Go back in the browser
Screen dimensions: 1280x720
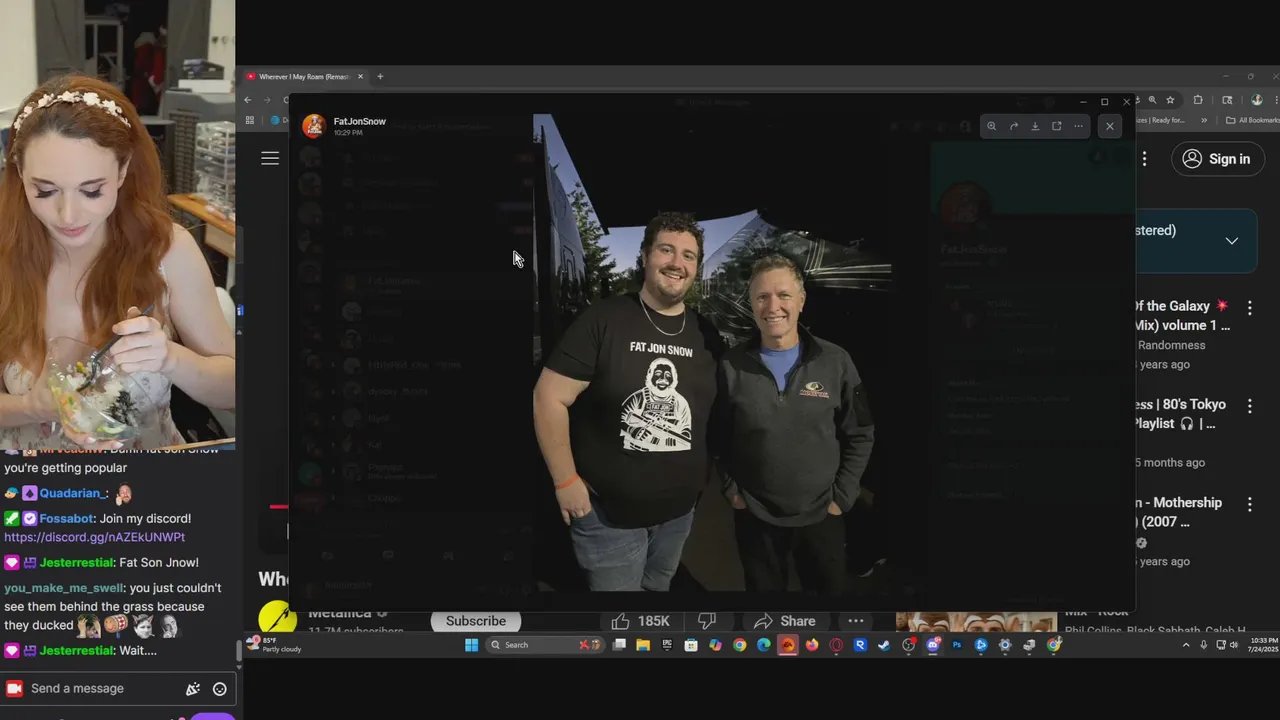point(248,100)
